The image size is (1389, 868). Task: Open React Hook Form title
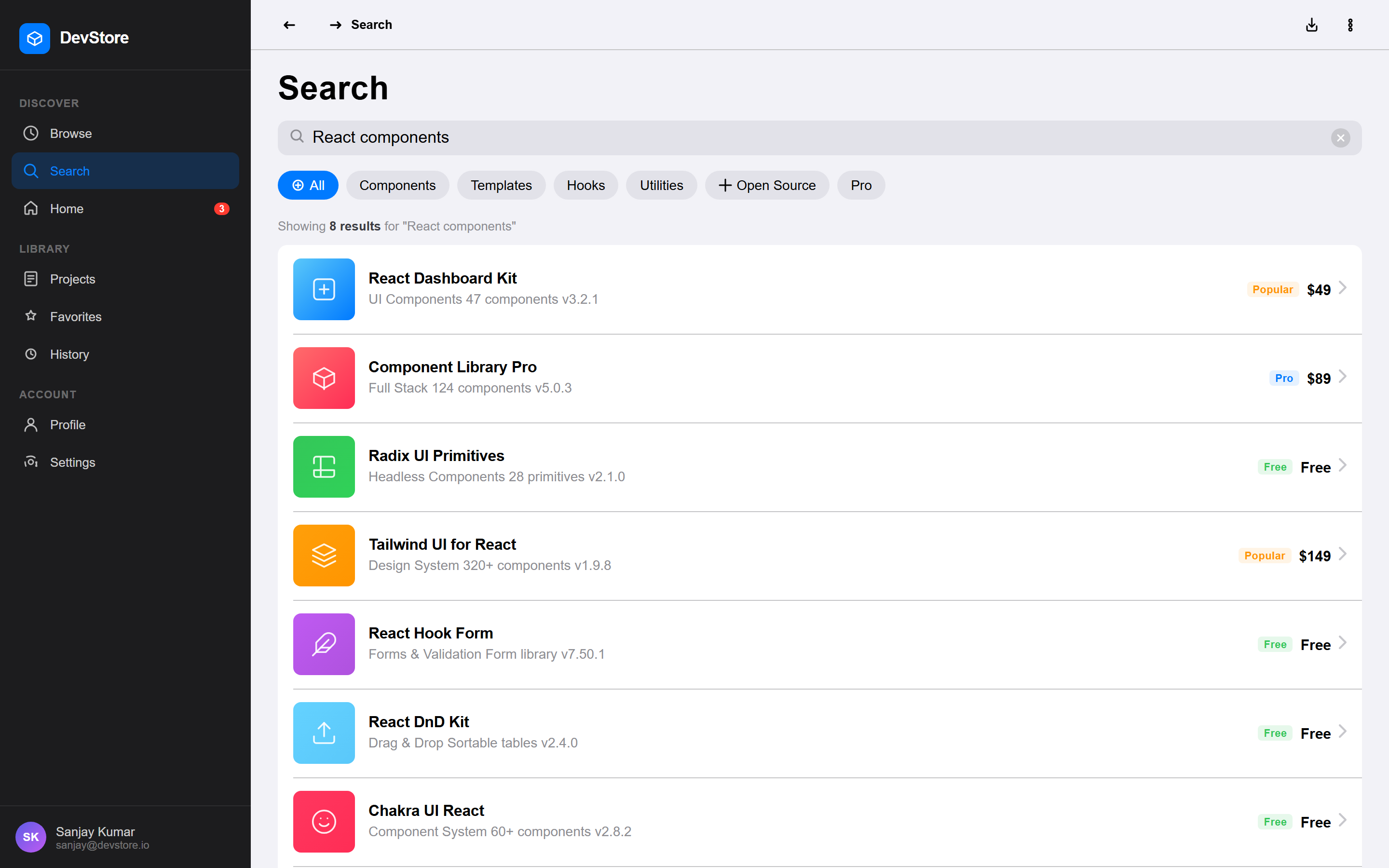coord(431,633)
